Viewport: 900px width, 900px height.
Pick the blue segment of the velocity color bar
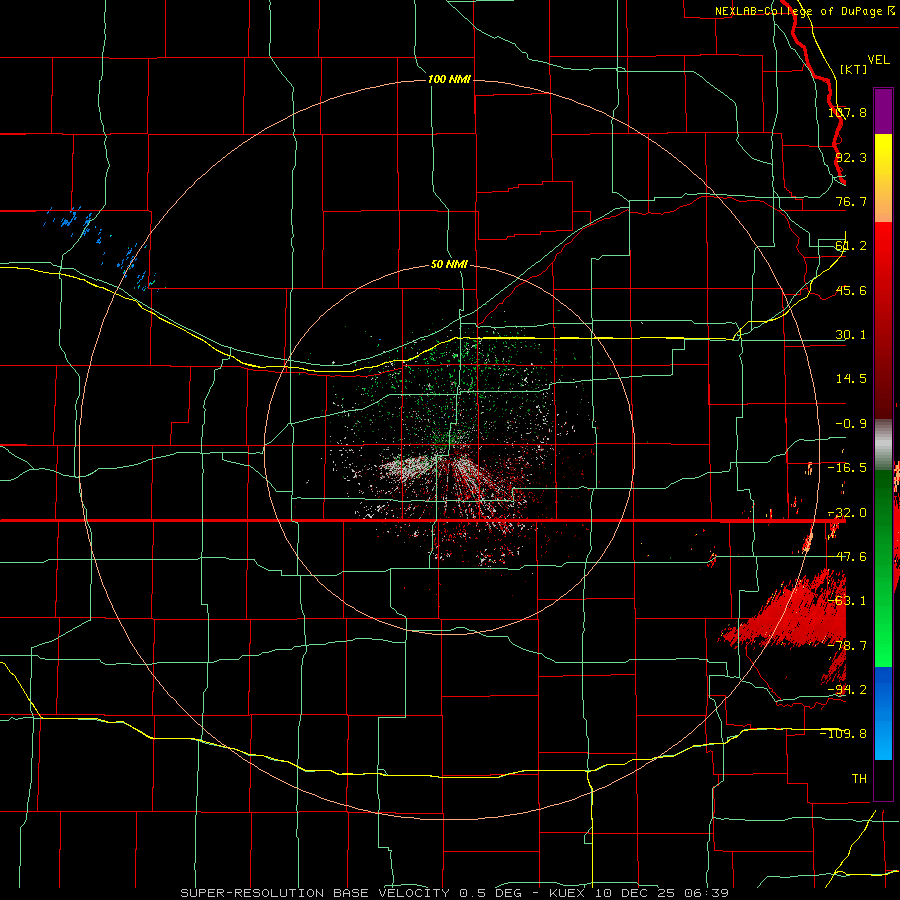883,713
